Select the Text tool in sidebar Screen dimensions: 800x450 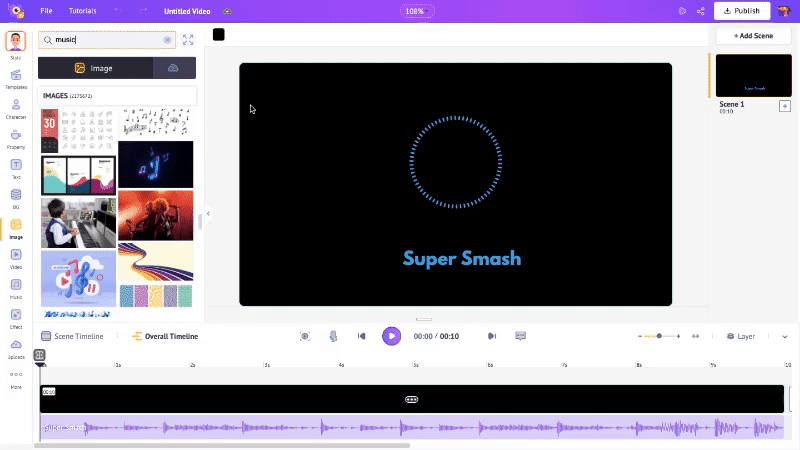(16, 166)
